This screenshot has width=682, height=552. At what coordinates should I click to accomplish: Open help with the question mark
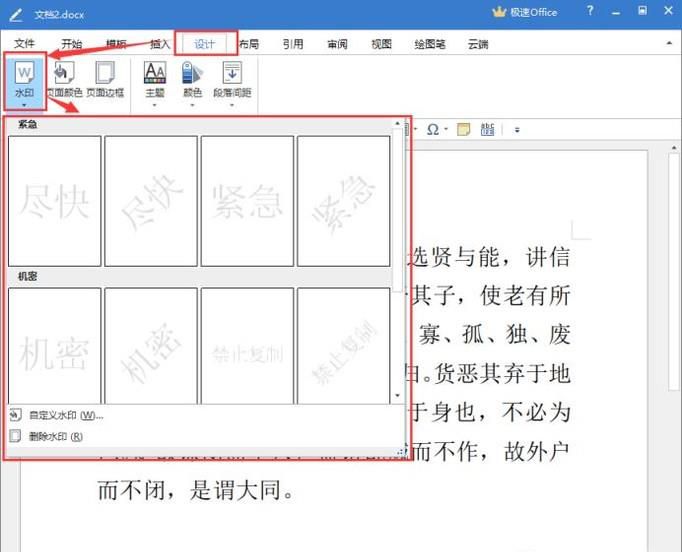(x=590, y=11)
